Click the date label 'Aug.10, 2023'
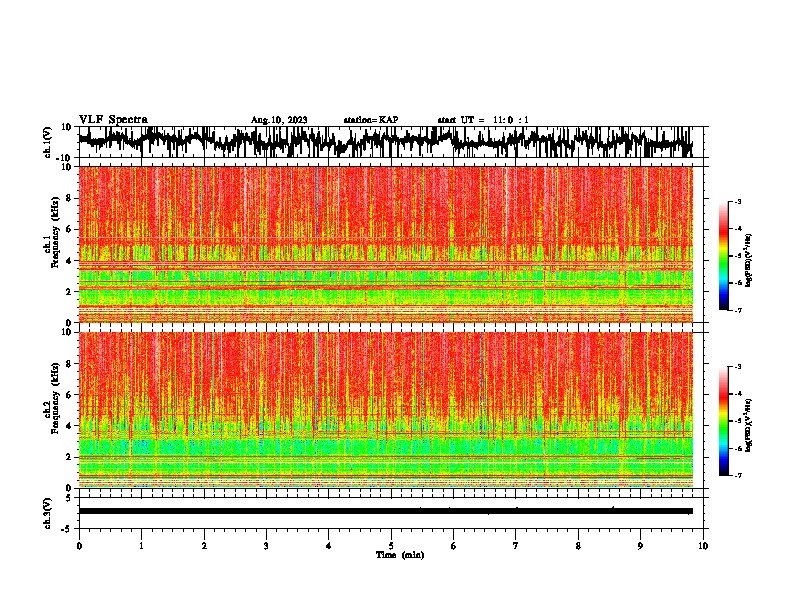 [279, 120]
